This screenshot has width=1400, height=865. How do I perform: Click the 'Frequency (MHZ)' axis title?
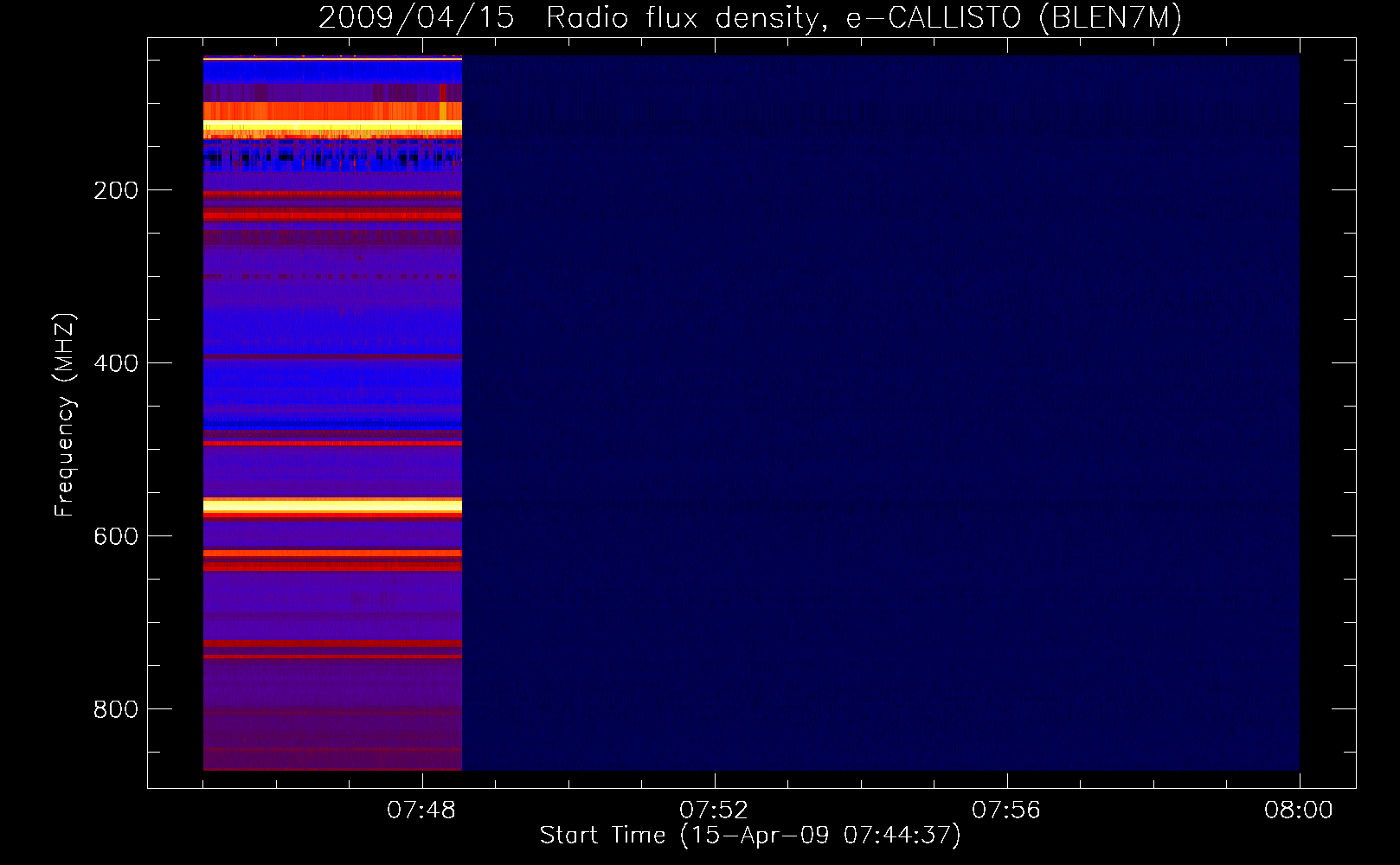(x=65, y=414)
